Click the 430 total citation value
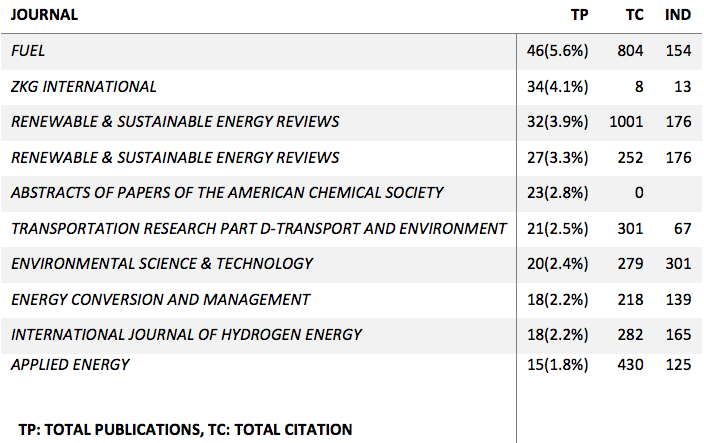The height and width of the screenshot is (443, 704). (630, 364)
